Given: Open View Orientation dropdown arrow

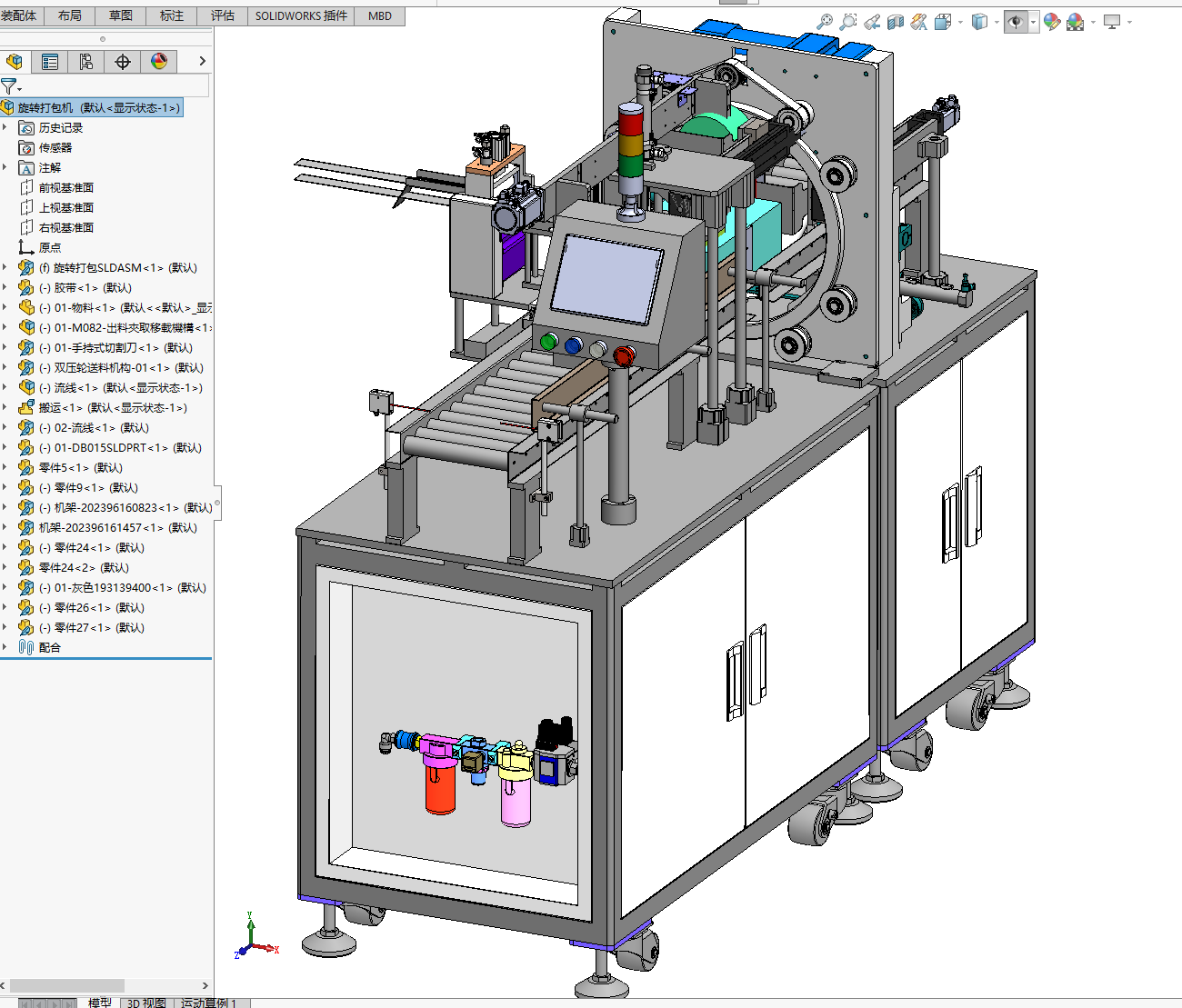Looking at the screenshot, I should [960, 22].
